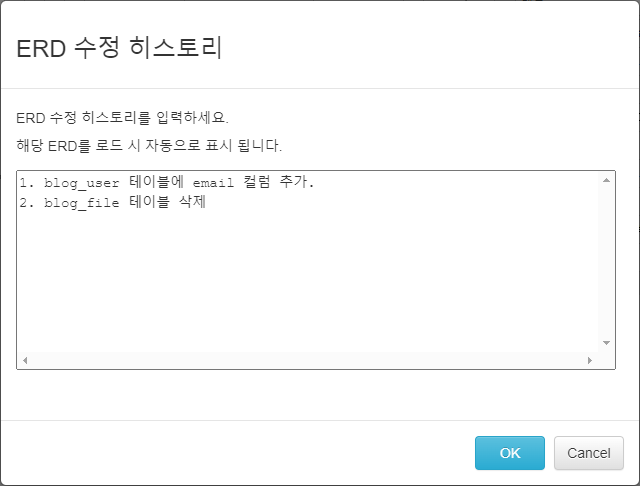Click the "ERD 수정 히스토리" dialog title

(x=119, y=48)
